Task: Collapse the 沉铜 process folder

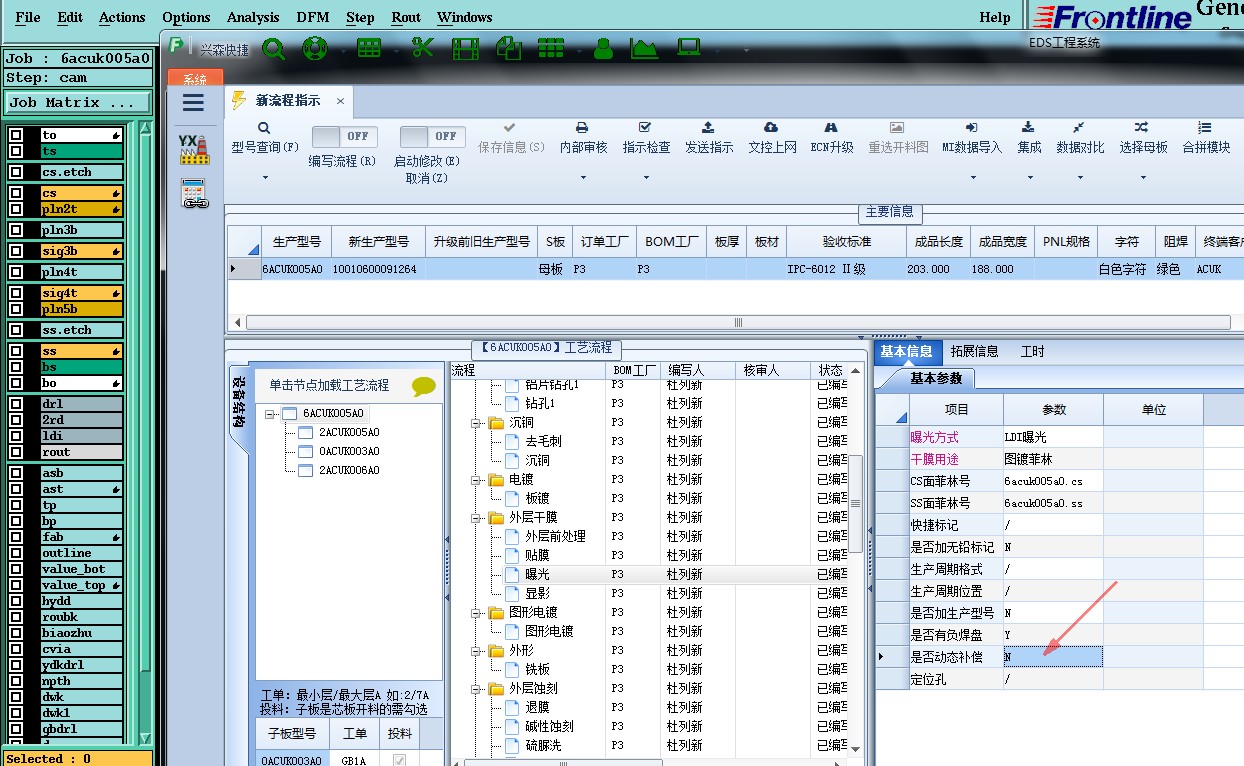Action: tap(475, 423)
